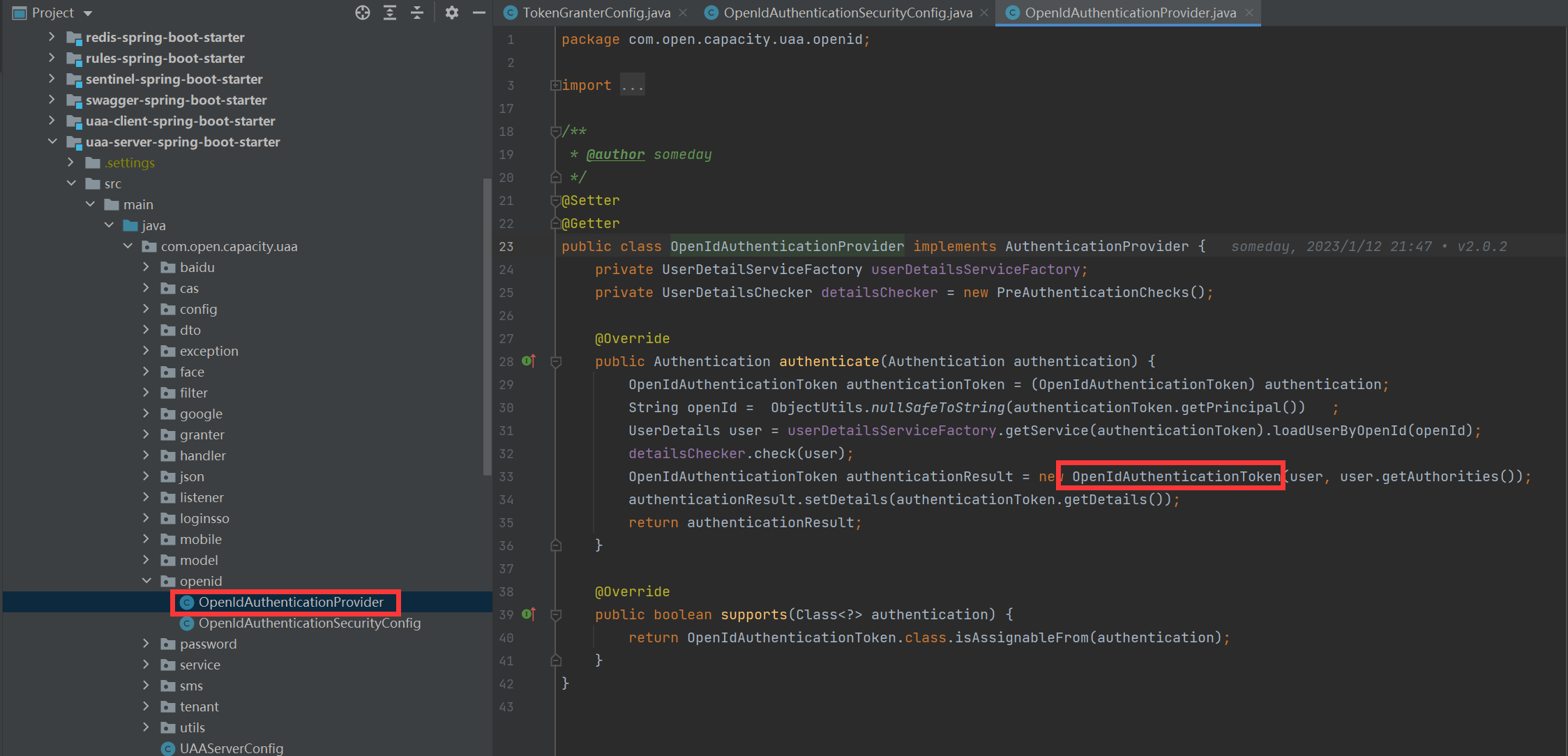
Task: Expand the granter package arrow
Action: click(x=146, y=434)
